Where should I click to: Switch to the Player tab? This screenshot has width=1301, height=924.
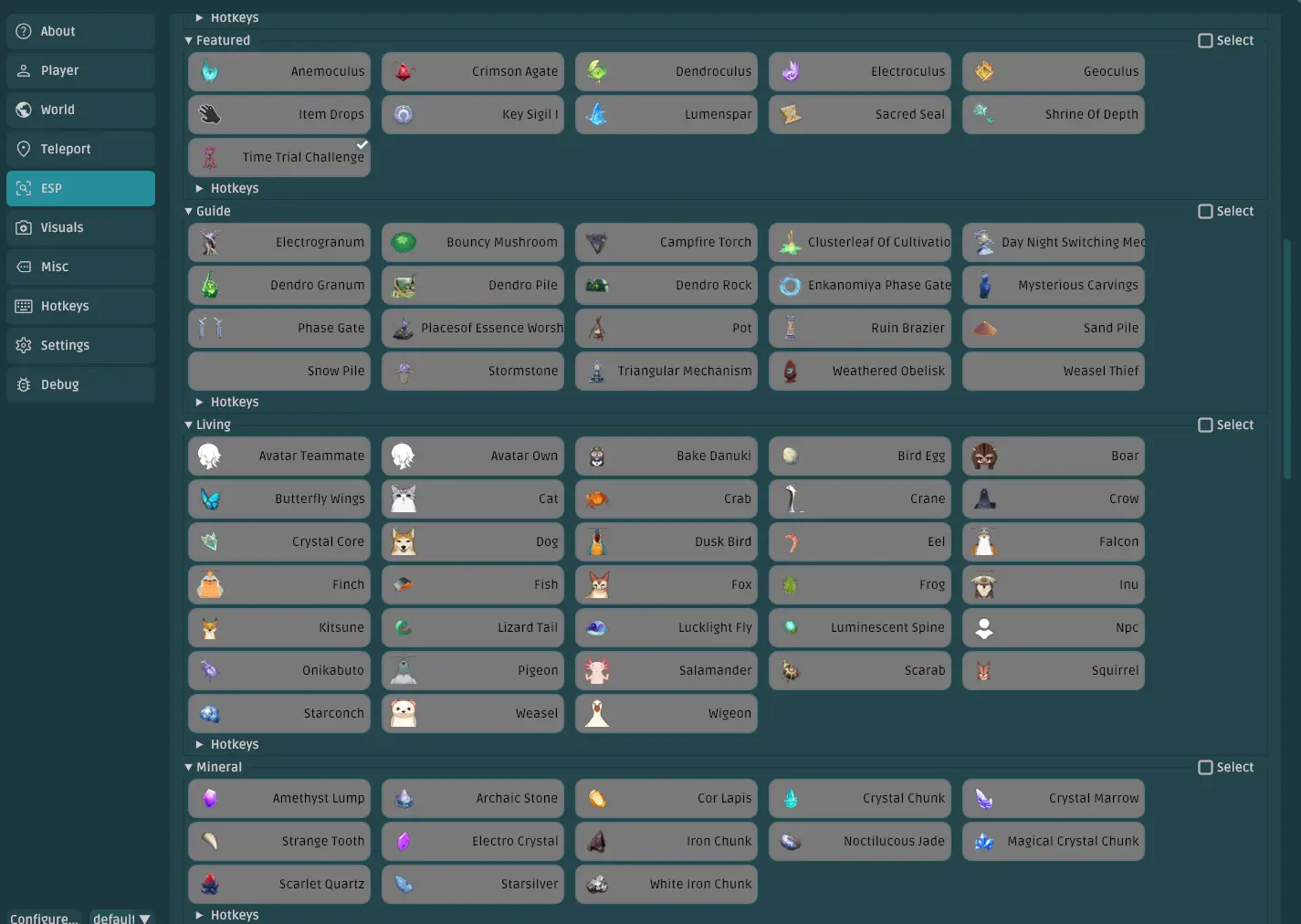(80, 70)
